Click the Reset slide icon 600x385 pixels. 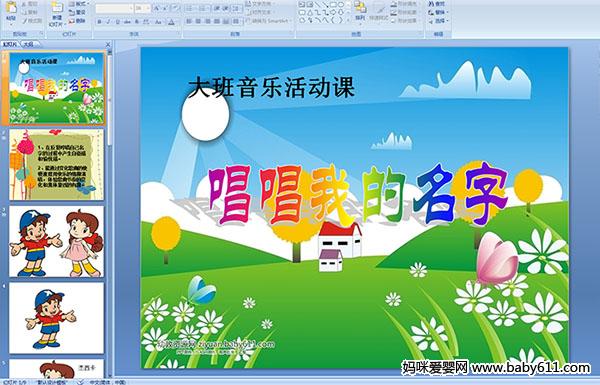(x=77, y=13)
